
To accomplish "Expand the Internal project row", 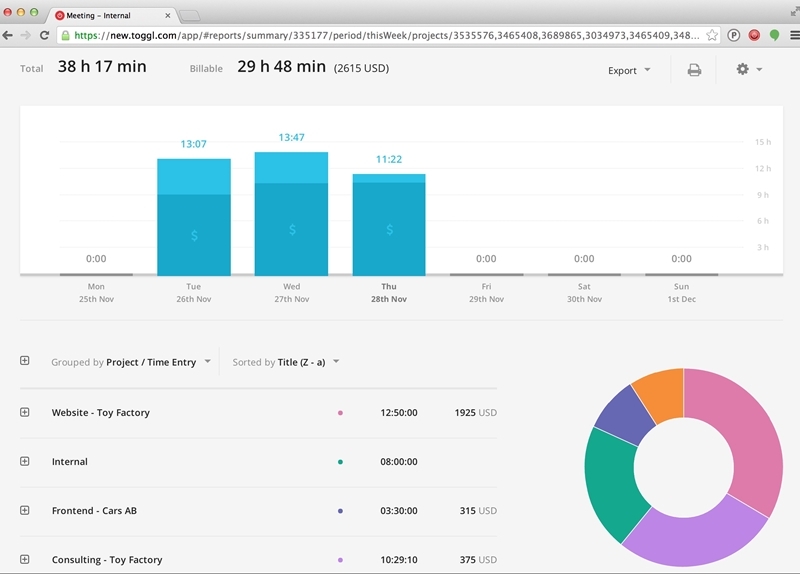I will coord(24,461).
